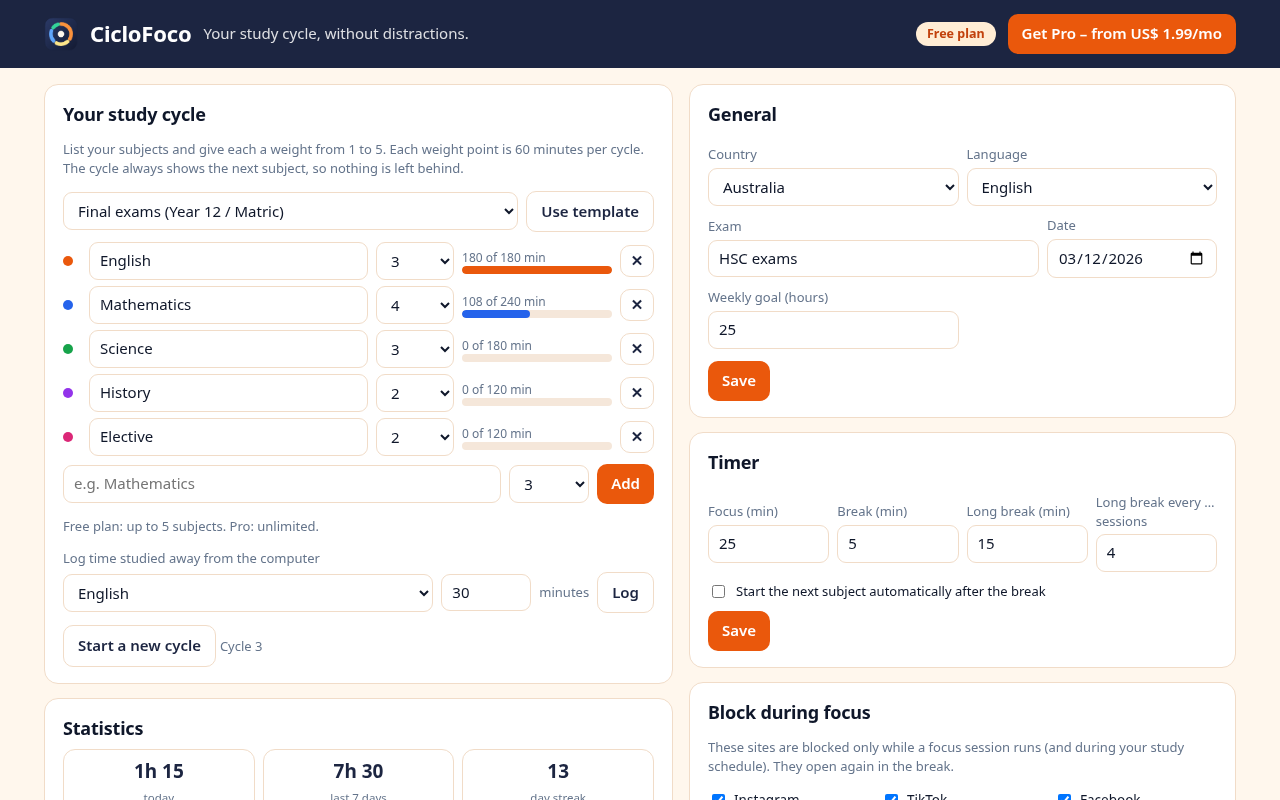Select subject in the log time dropdown

click(248, 593)
